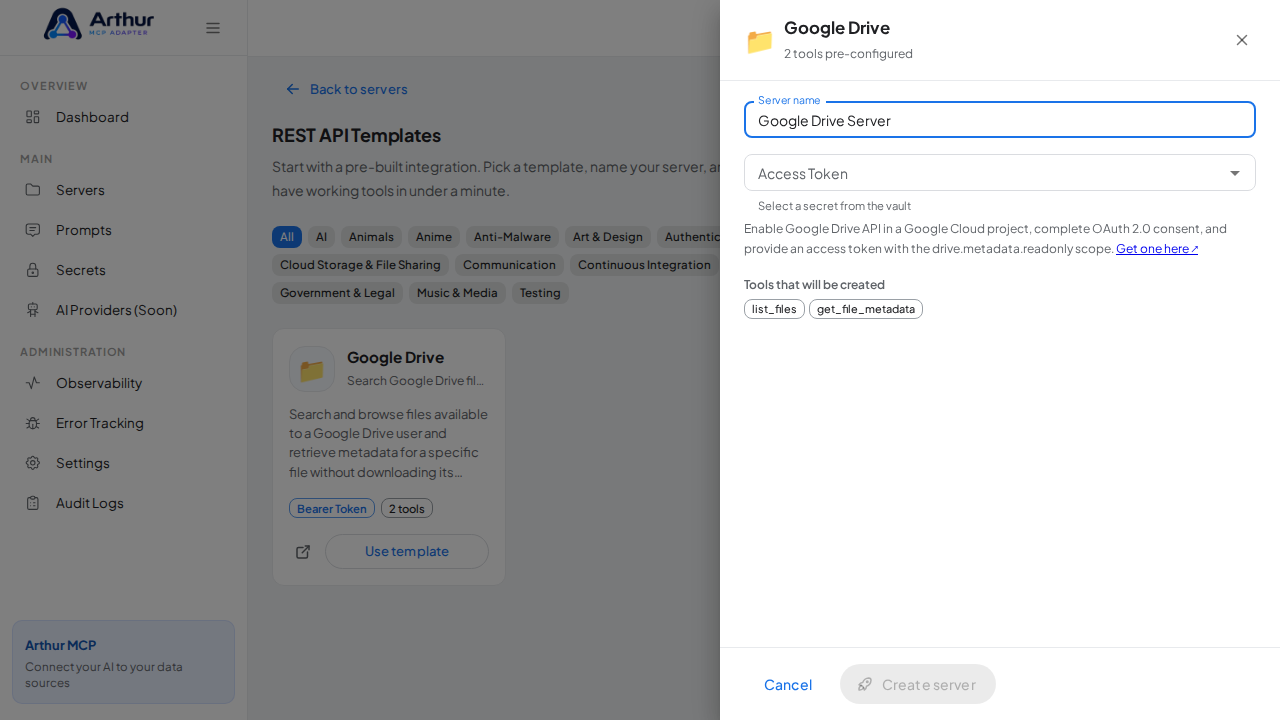Click the Google Drive card title
The image size is (1280, 720).
[x=395, y=357]
